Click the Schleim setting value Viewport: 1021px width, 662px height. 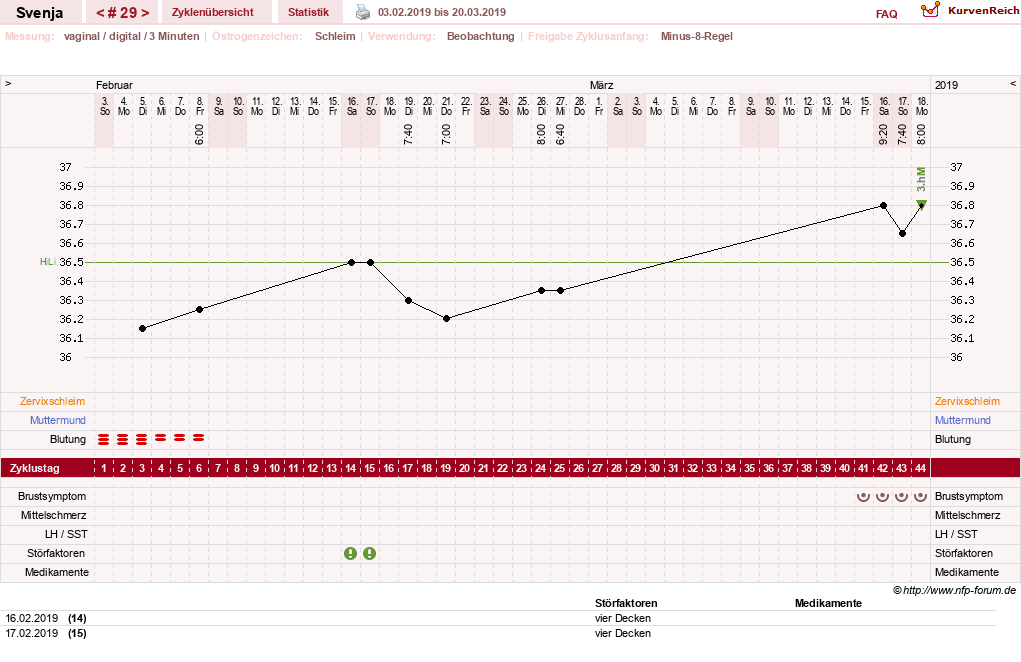335,36
